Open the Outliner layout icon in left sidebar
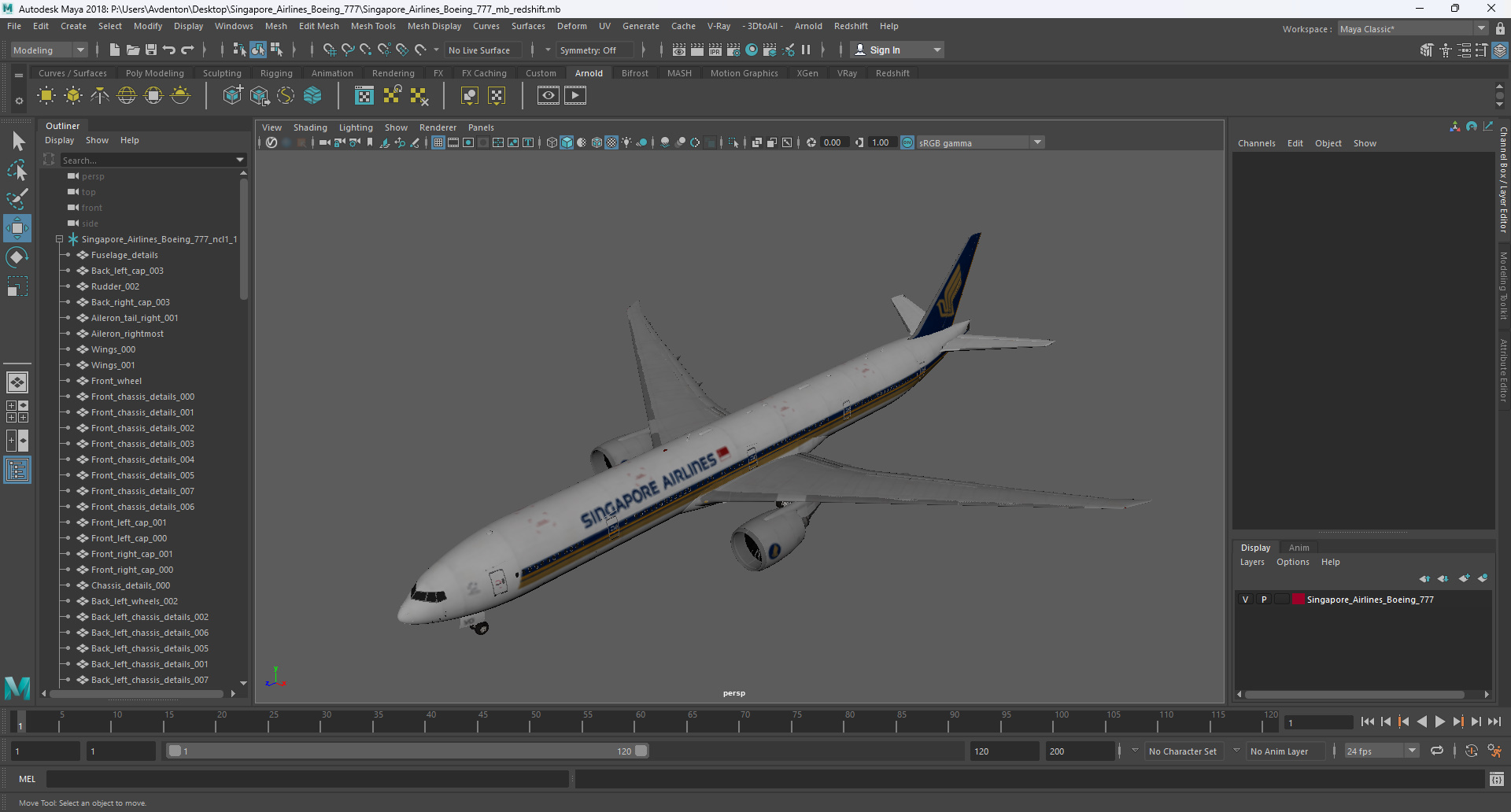1511x812 pixels. point(17,471)
